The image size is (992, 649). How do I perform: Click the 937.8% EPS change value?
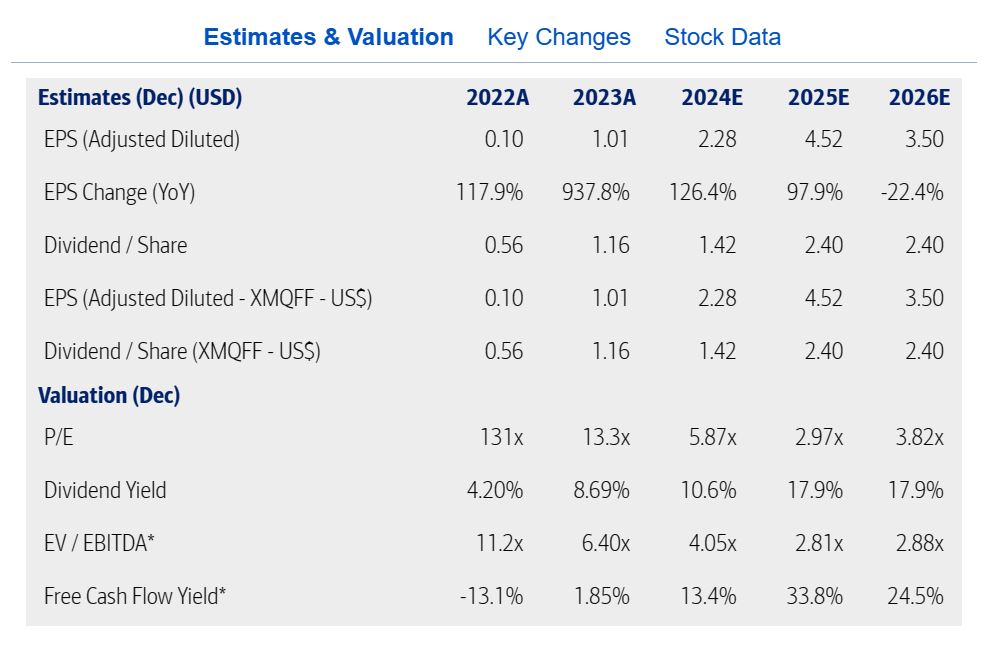click(596, 192)
